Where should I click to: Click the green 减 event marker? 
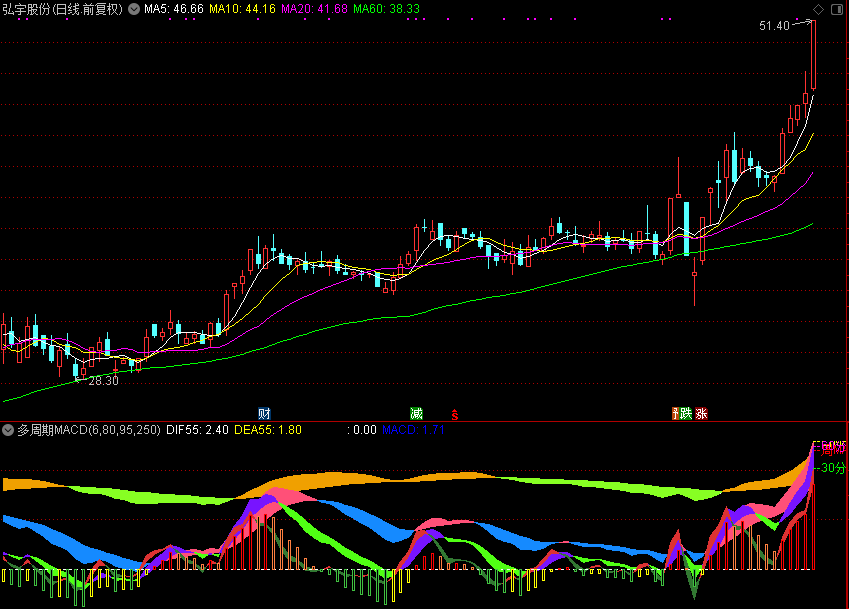416,414
